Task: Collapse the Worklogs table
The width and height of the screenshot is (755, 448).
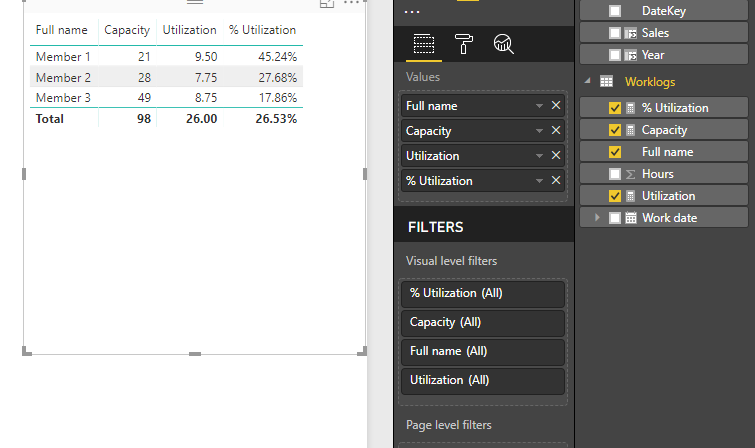Action: coord(587,81)
